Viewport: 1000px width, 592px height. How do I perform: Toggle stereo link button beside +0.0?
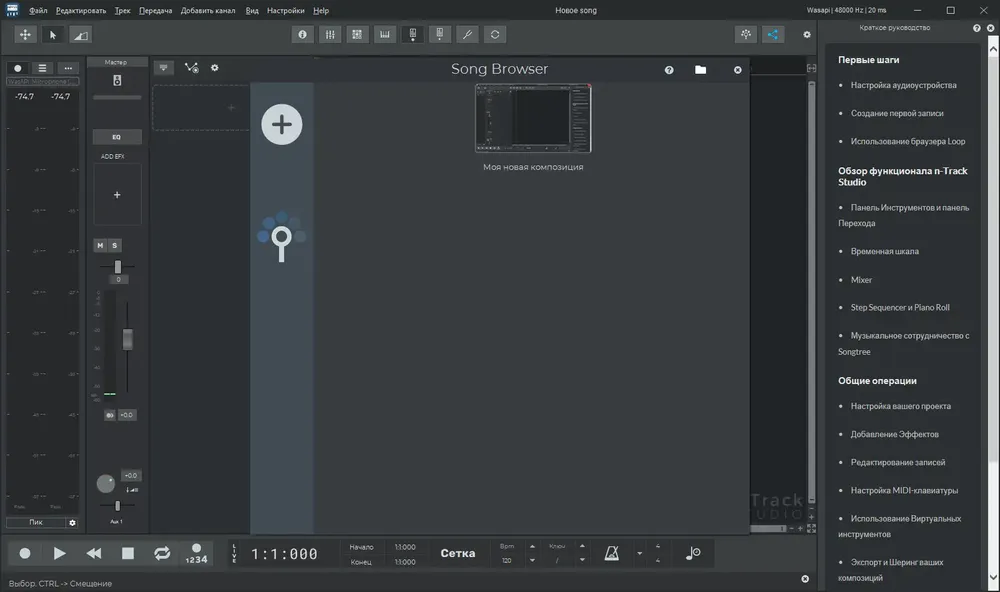click(110, 415)
